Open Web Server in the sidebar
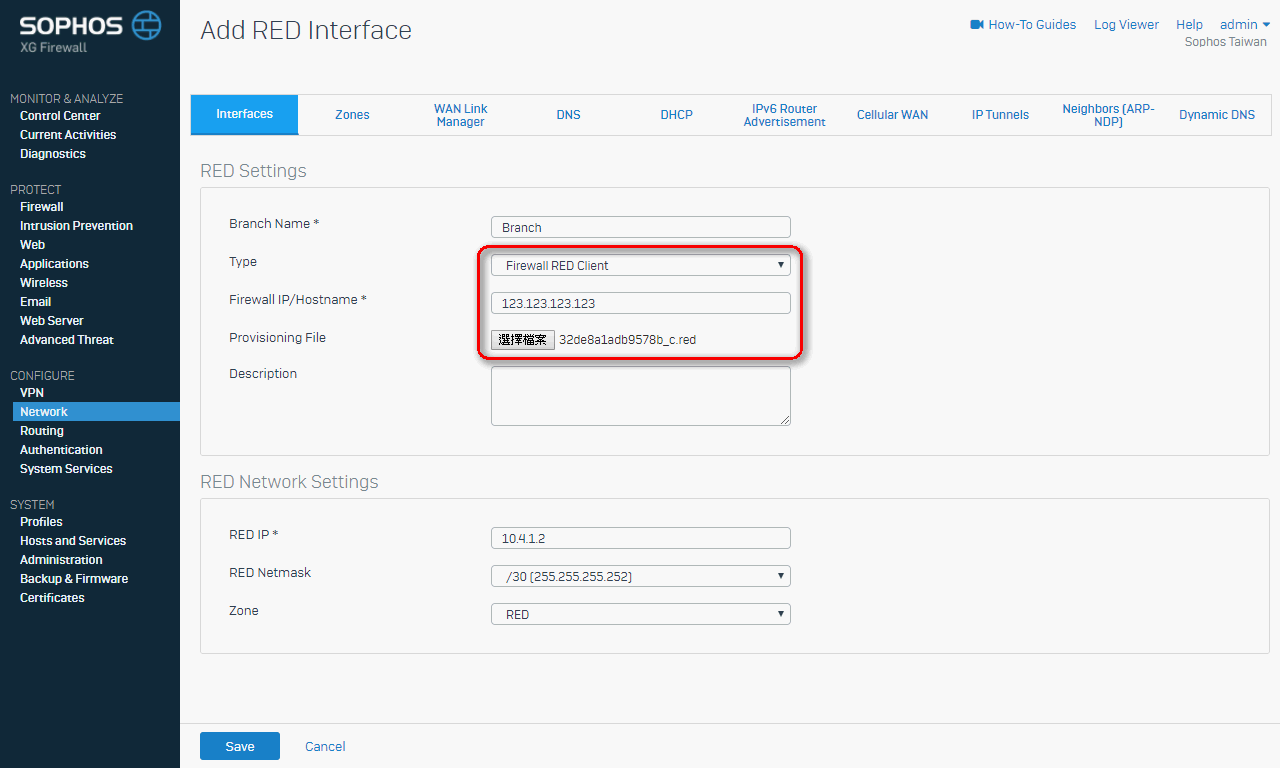This screenshot has height=768, width=1280. point(52,321)
